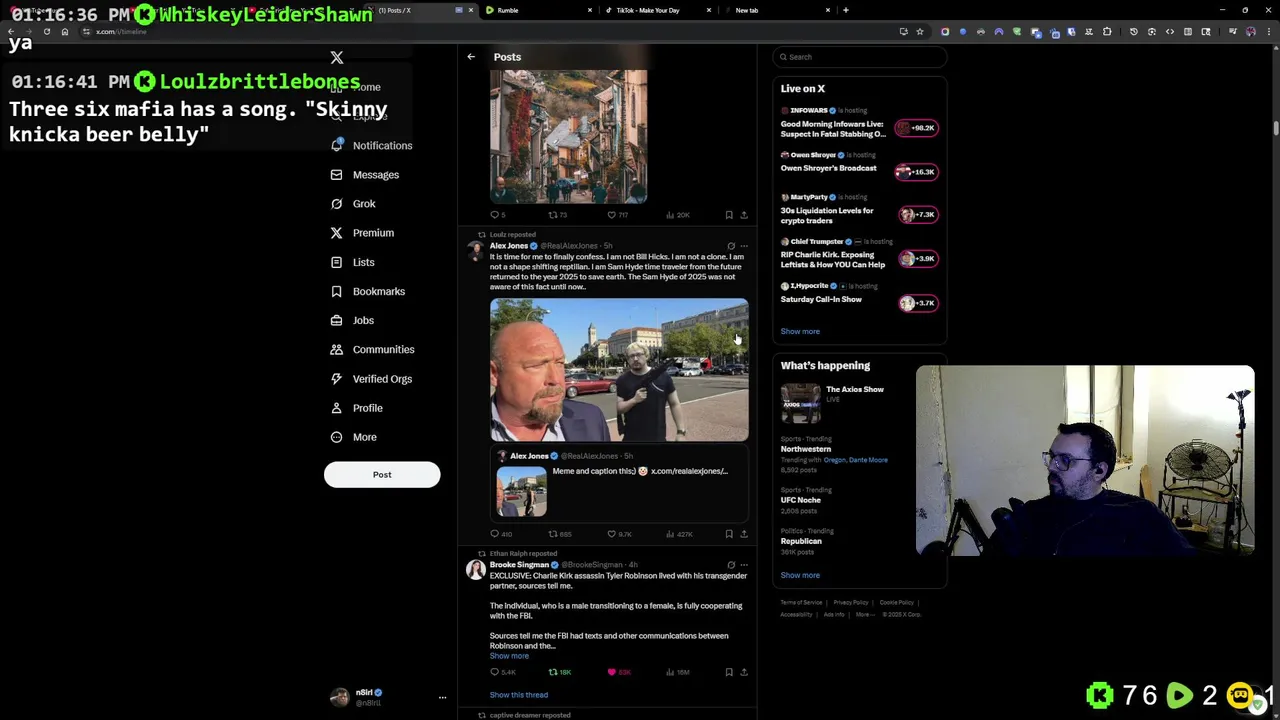
Task: Open Profile person icon
Action: tap(337, 408)
